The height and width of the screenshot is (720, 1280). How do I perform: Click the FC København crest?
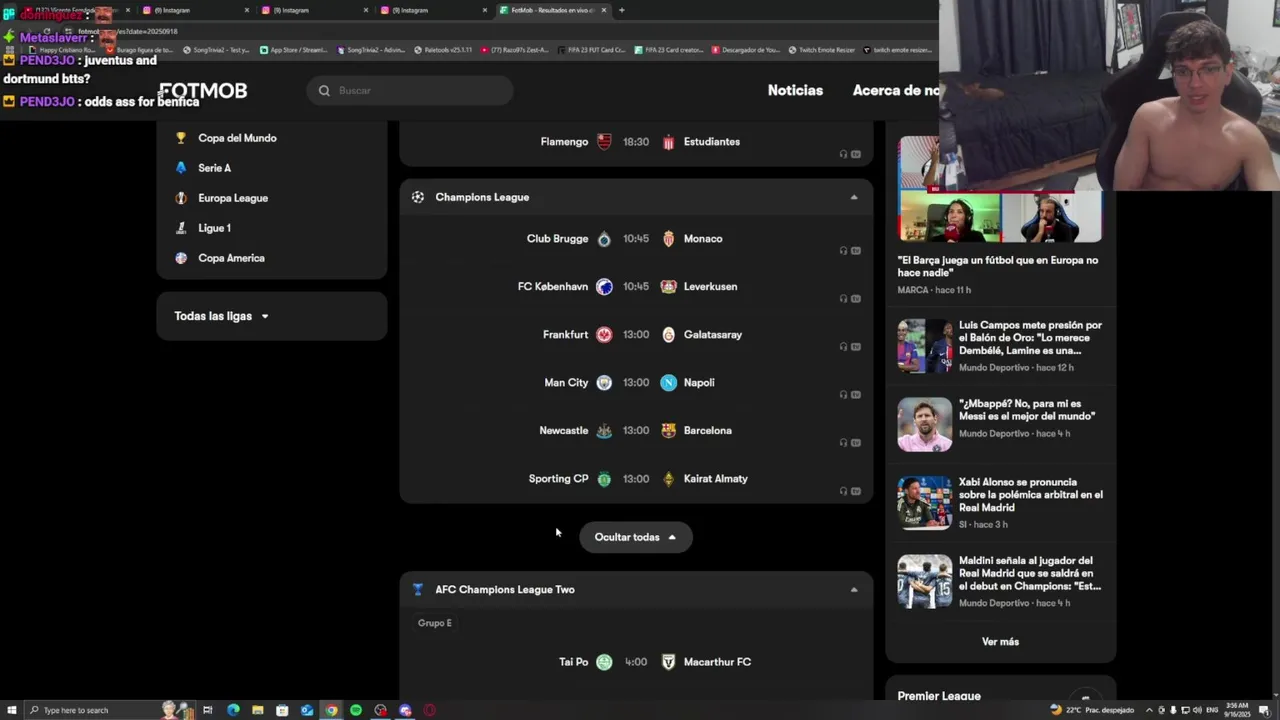point(604,287)
